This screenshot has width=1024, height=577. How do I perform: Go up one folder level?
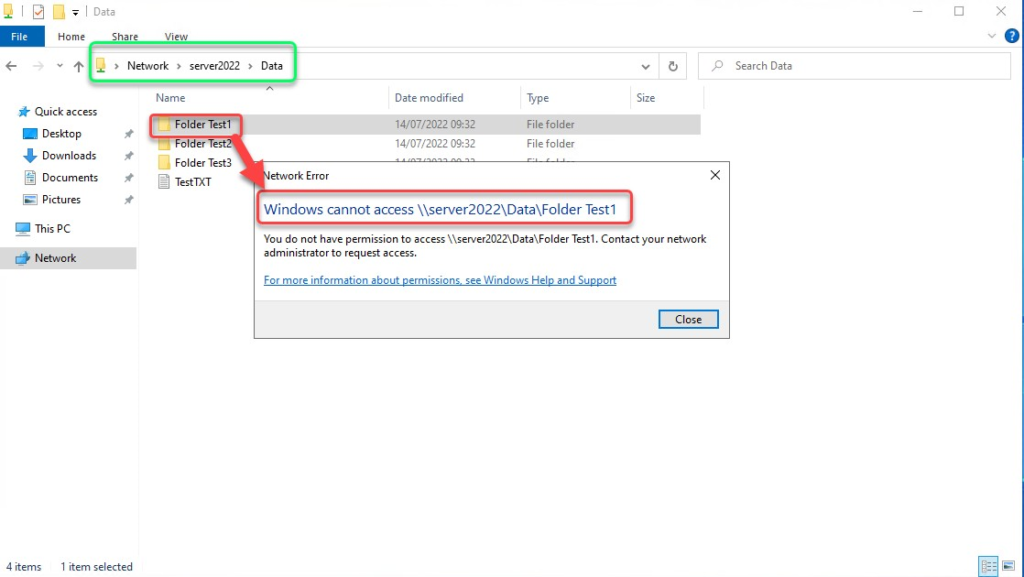click(x=78, y=66)
